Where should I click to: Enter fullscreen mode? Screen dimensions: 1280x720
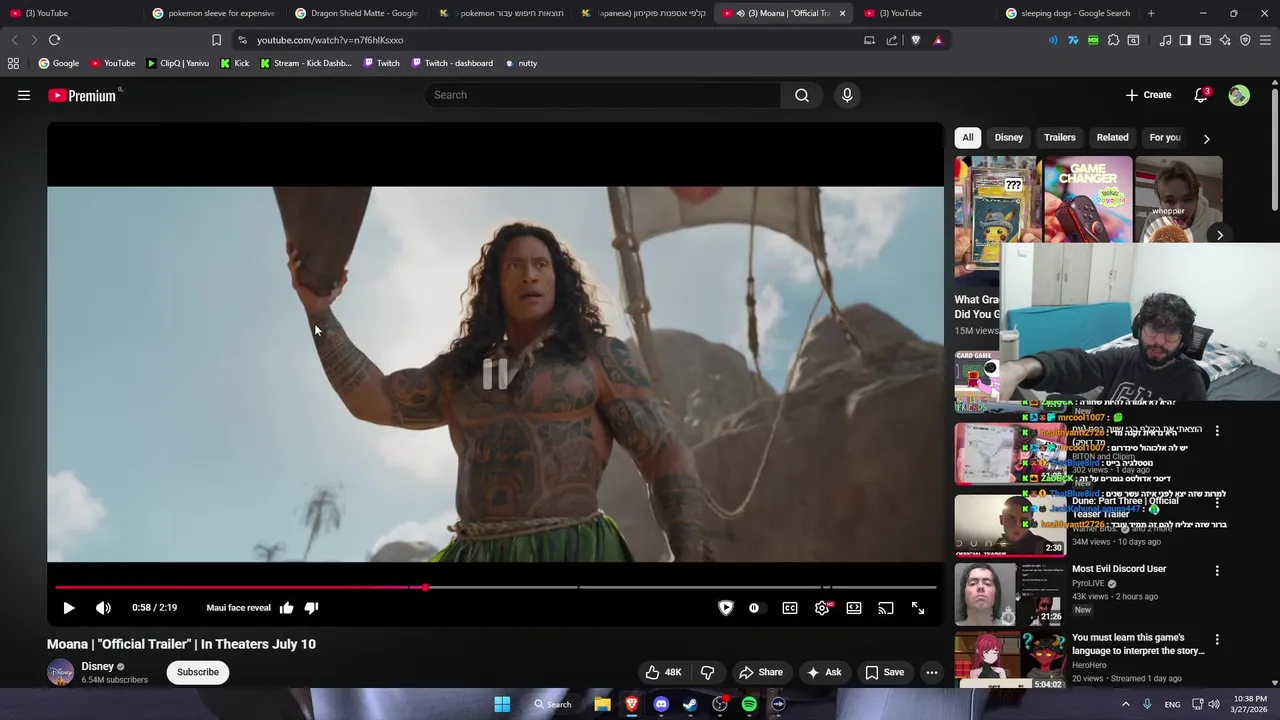[x=918, y=608]
